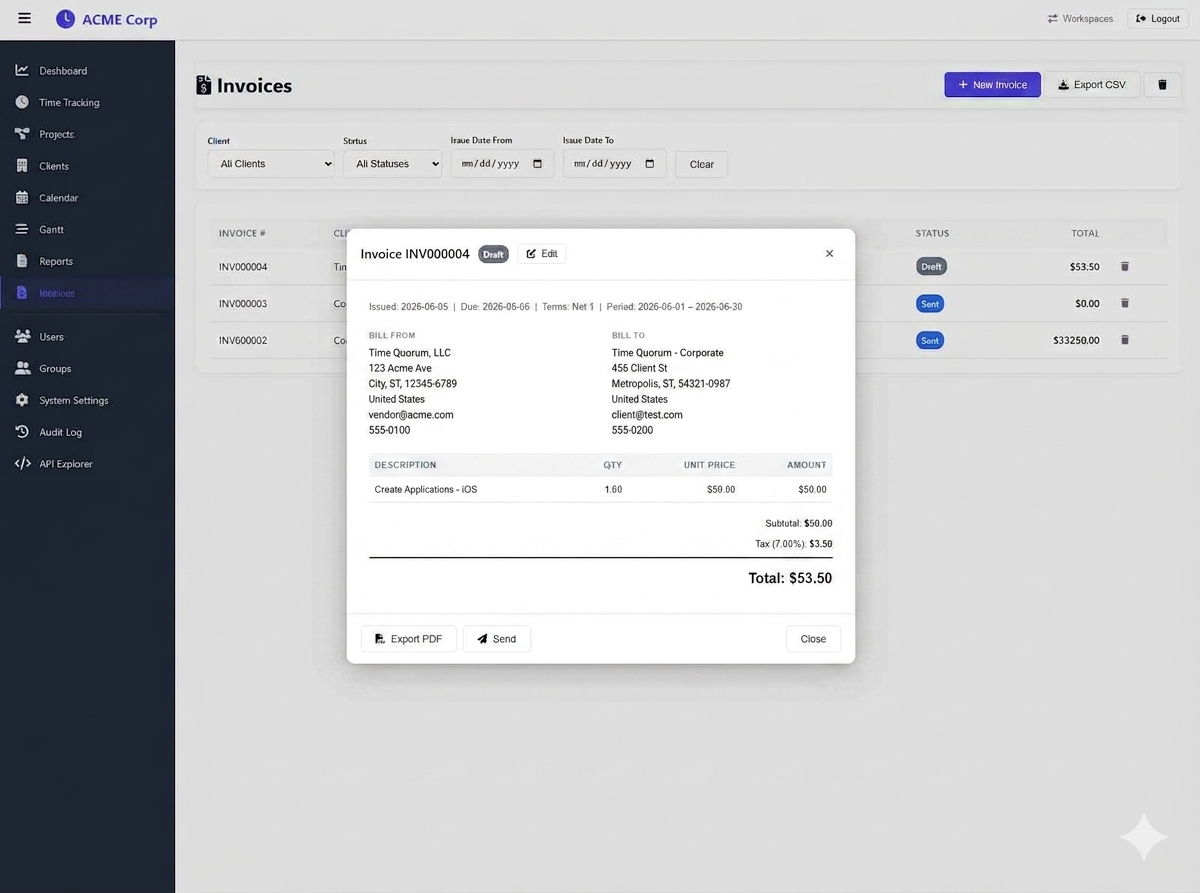This screenshot has height=893, width=1200.
Task: Click the Total: $53.50 amount
Action: tap(790, 578)
